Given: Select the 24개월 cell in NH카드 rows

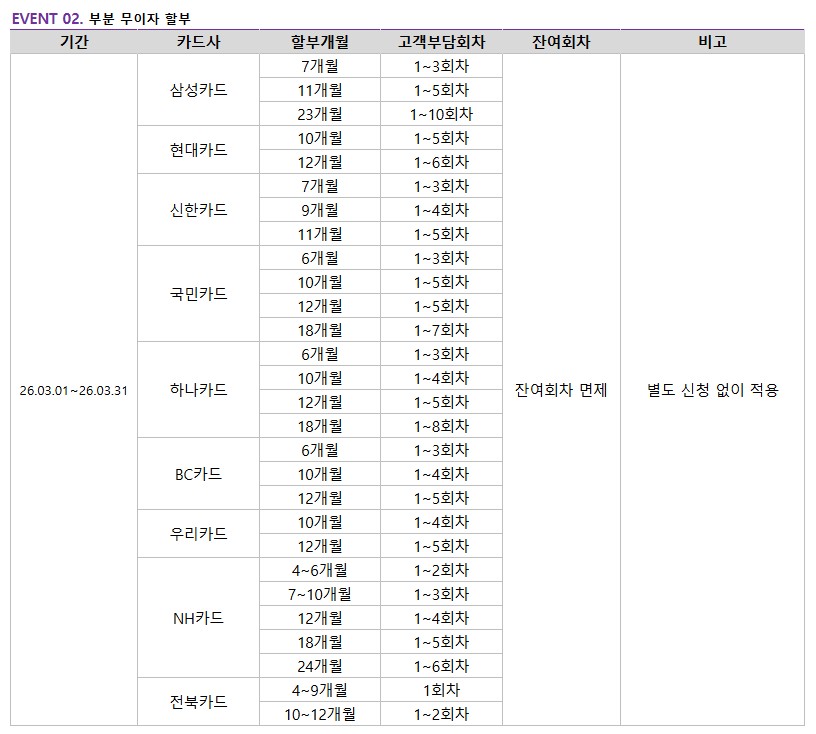Looking at the screenshot, I should [x=319, y=666].
